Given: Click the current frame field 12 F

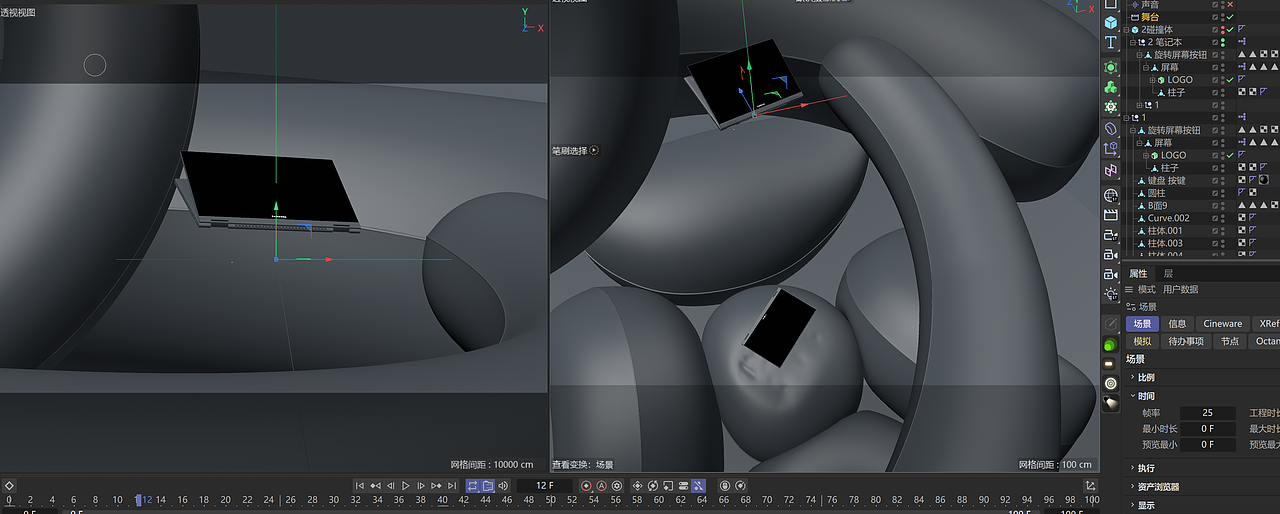Looking at the screenshot, I should click(544, 486).
